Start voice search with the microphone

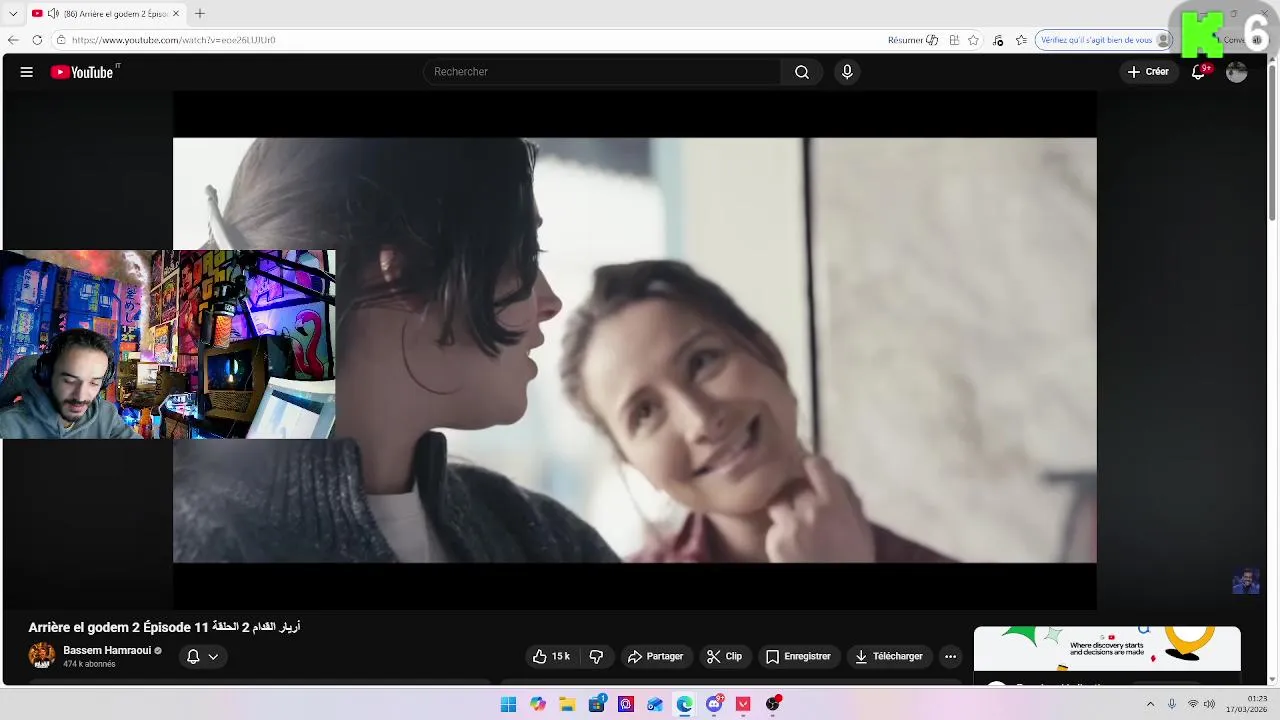coord(847,72)
